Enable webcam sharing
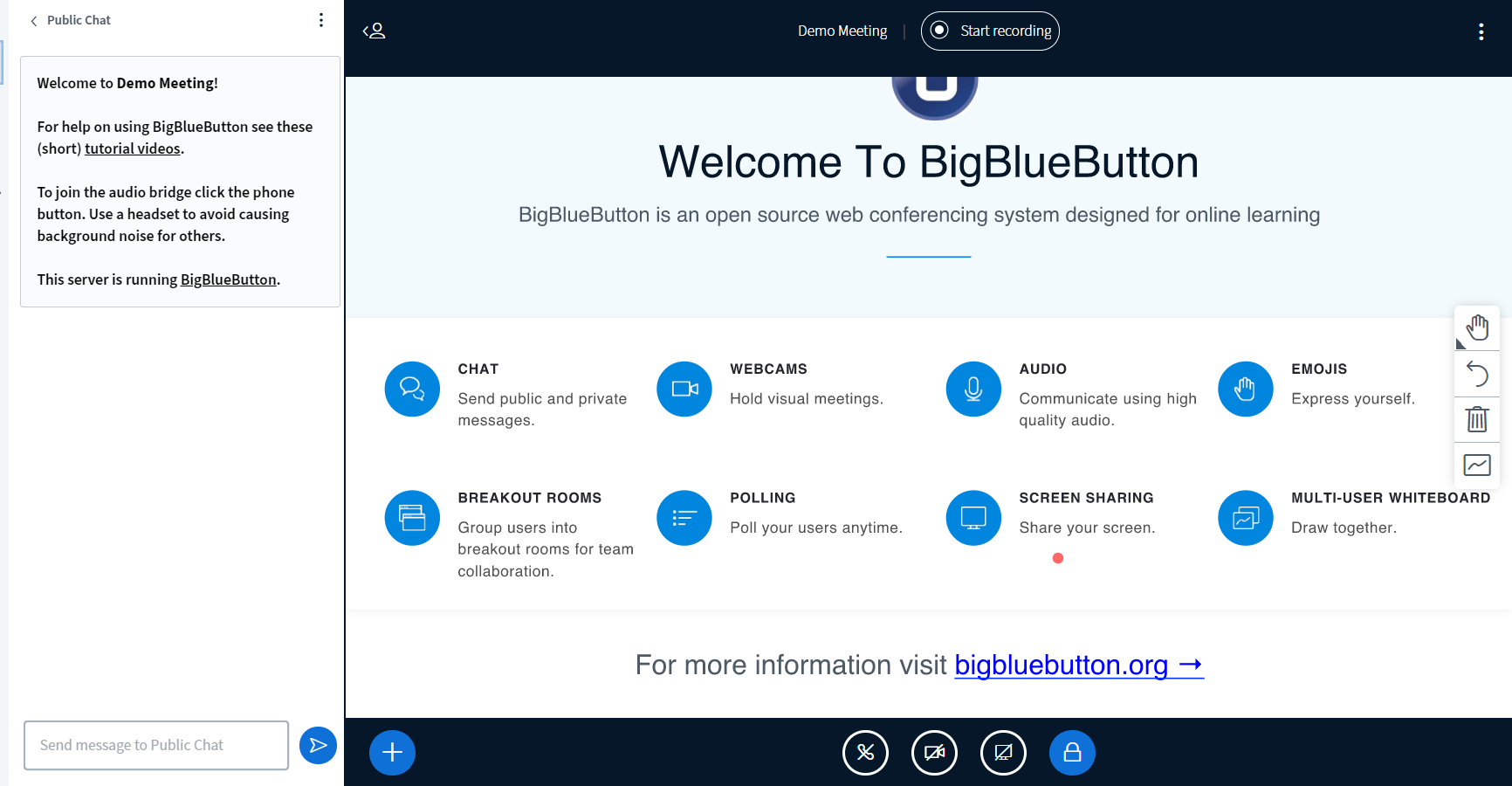The image size is (1512, 786). point(934,752)
